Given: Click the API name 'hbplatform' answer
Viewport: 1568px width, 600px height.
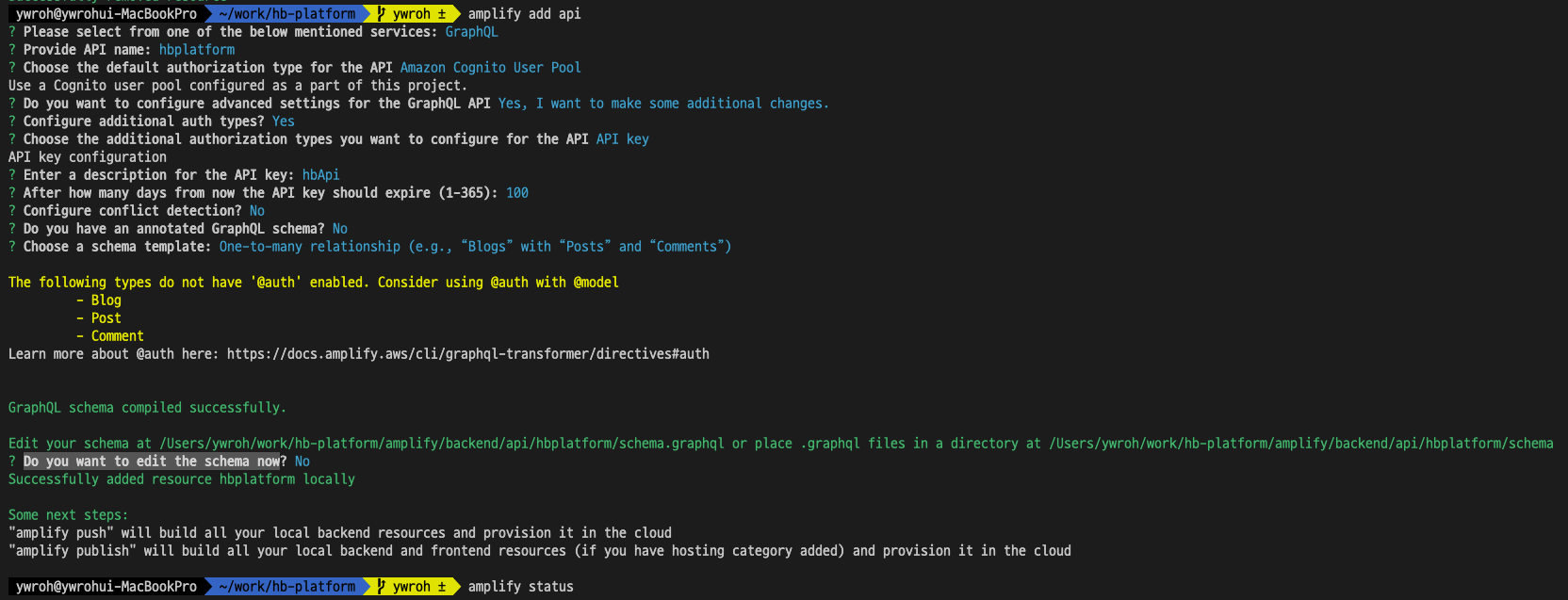Looking at the screenshot, I should (x=197, y=50).
